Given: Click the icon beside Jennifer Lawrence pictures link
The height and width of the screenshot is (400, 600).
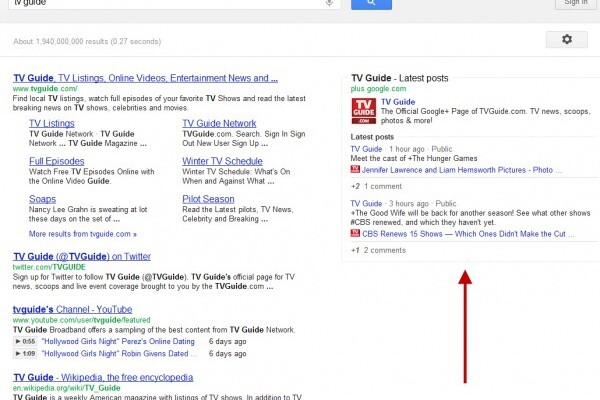Looking at the screenshot, I should (x=355, y=169).
